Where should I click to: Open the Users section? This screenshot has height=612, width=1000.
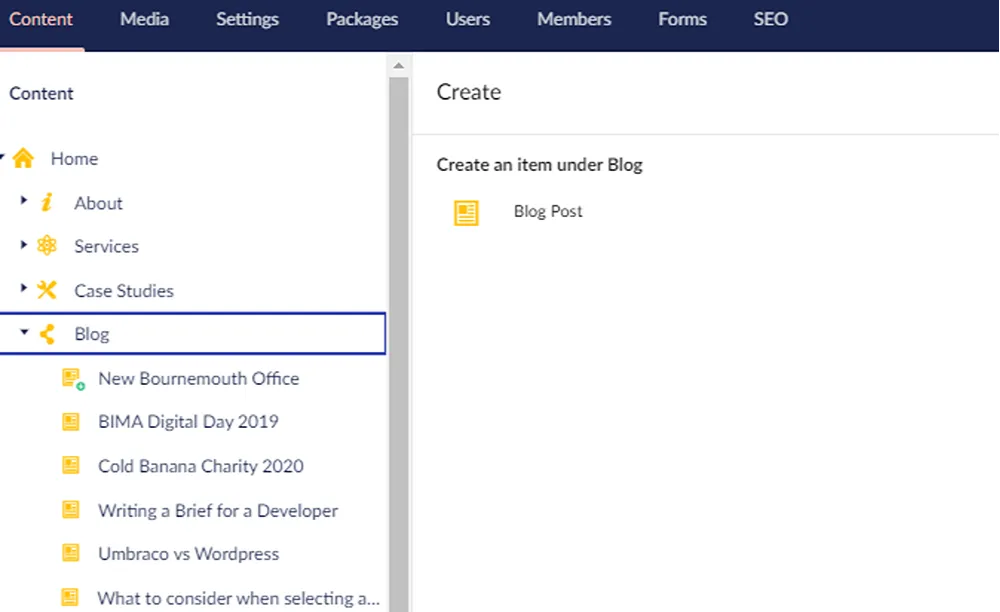468,19
